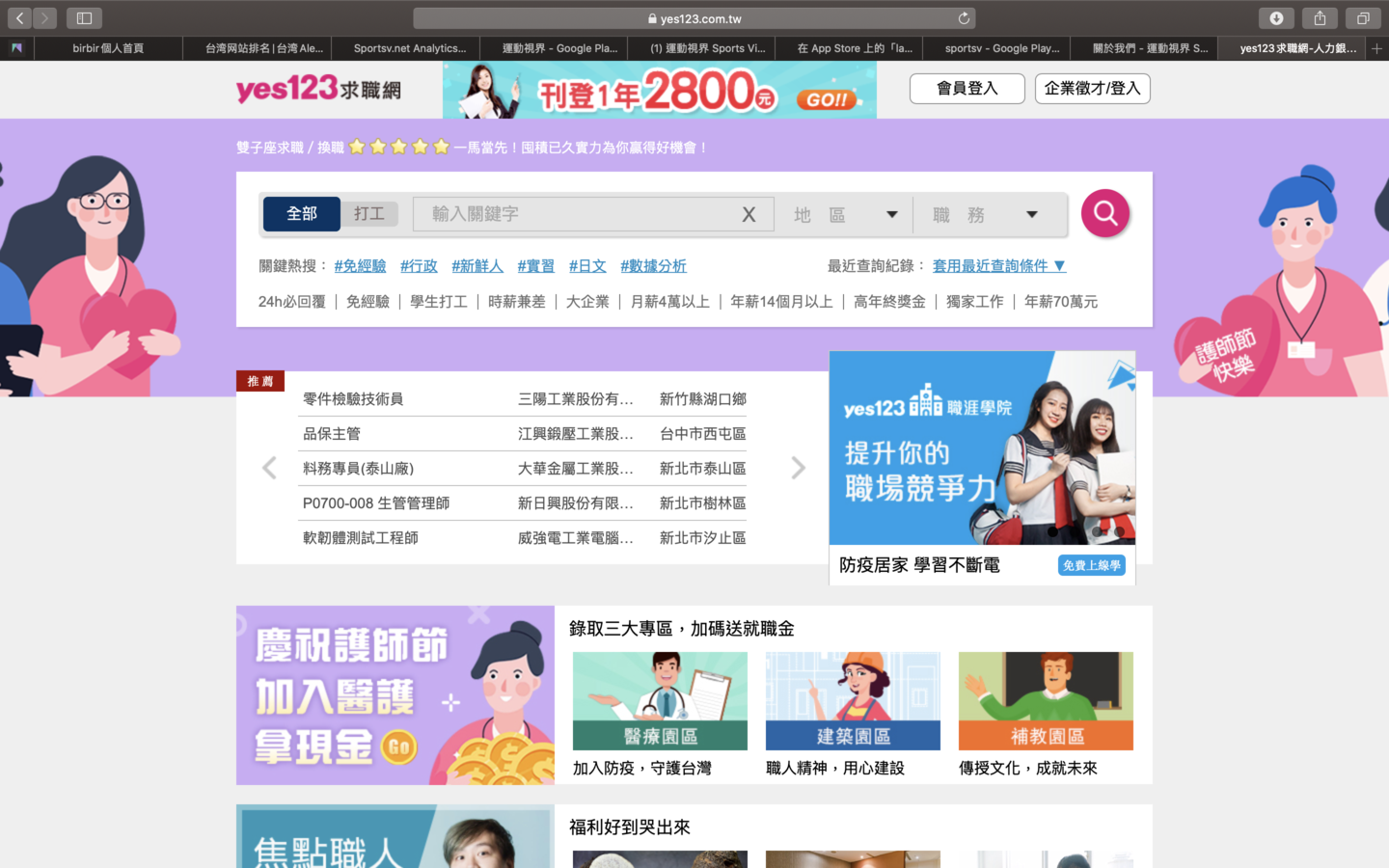Open a new tab with plus icon
This screenshot has width=1389, height=868.
point(1376,48)
